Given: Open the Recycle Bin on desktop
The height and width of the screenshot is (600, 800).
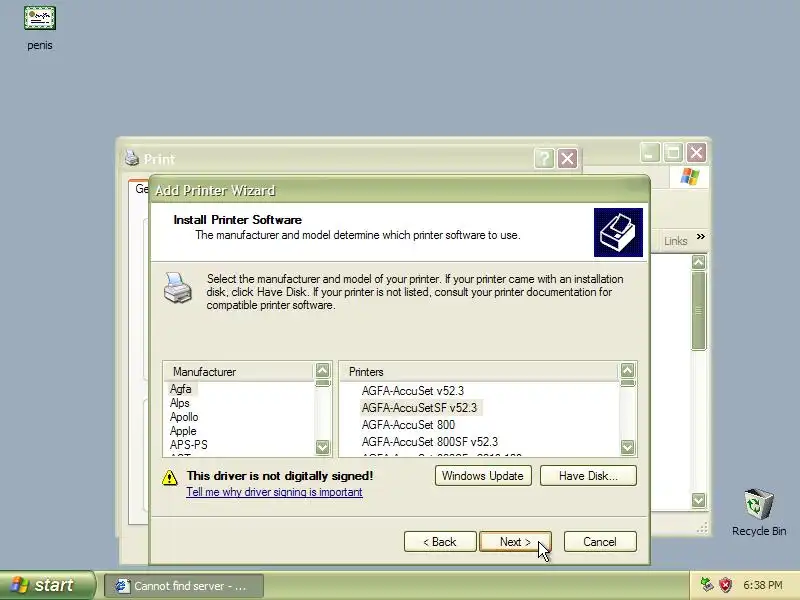Looking at the screenshot, I should (759, 512).
